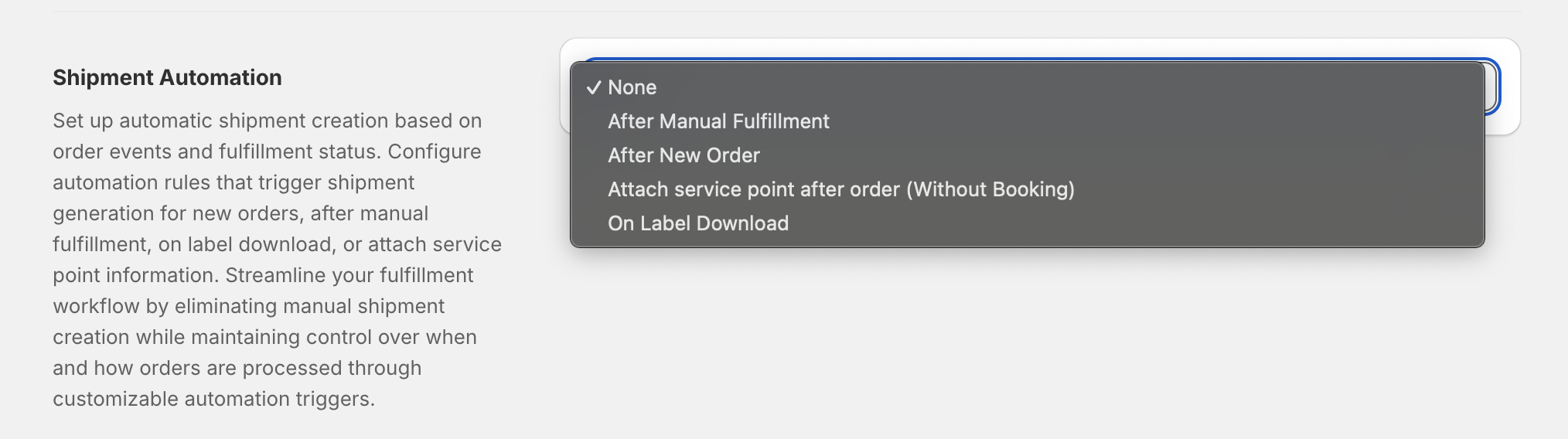Select the None option in dropdown
The width and height of the screenshot is (1568, 439).
tap(632, 87)
